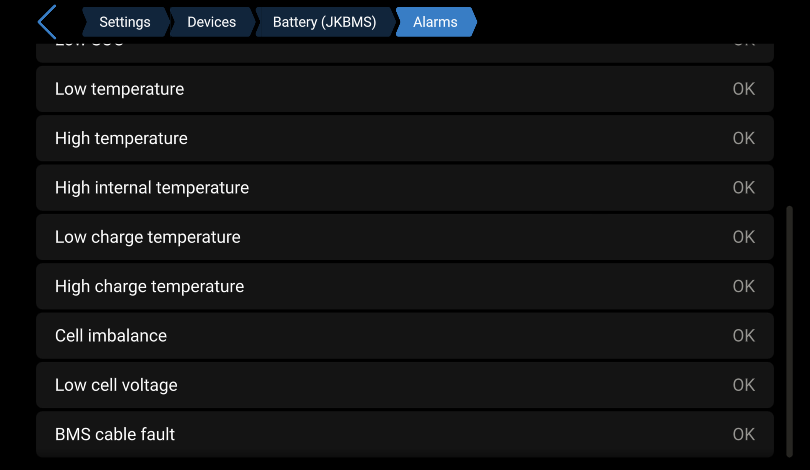Select the Alarms breadcrumb tab
Screen dimensions: 810x470
[x=435, y=22]
